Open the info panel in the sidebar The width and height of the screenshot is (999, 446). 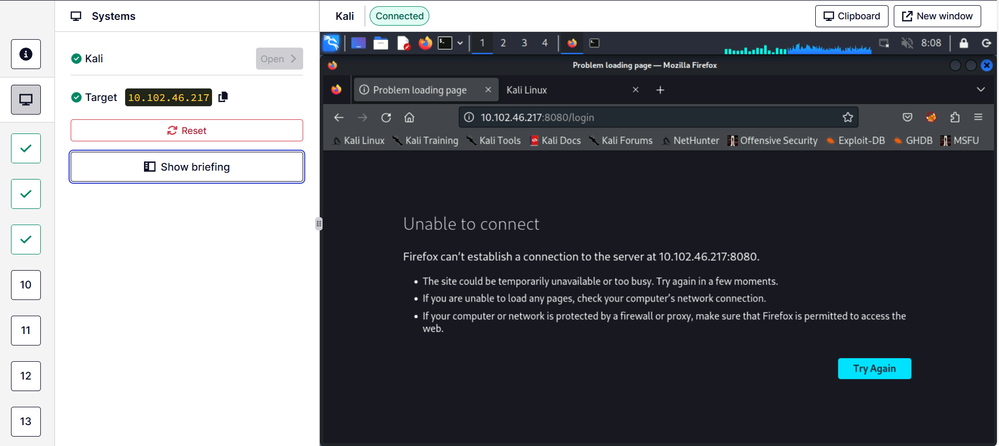(x=26, y=54)
